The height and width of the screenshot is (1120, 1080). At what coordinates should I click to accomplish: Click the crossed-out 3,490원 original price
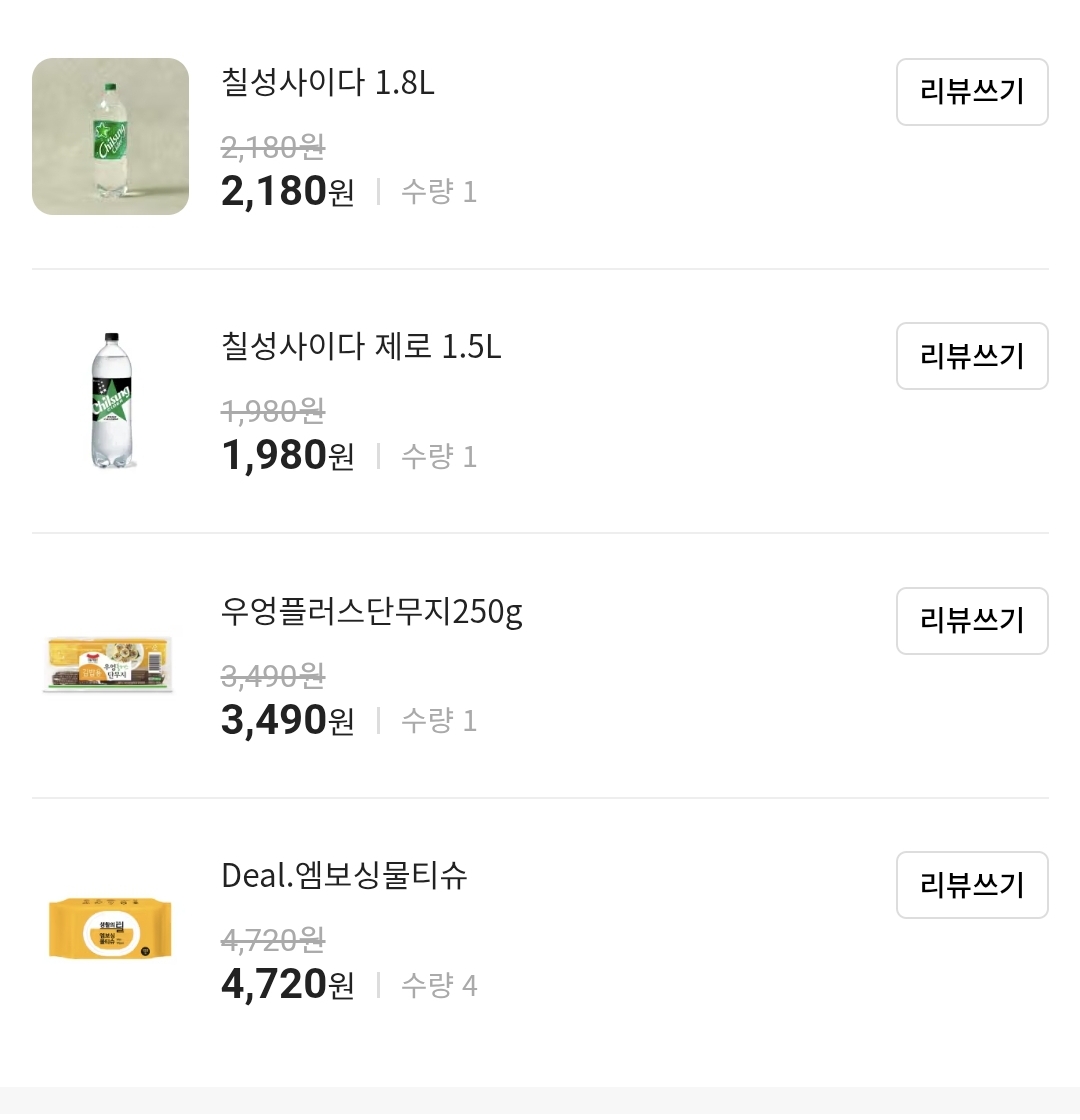[273, 676]
